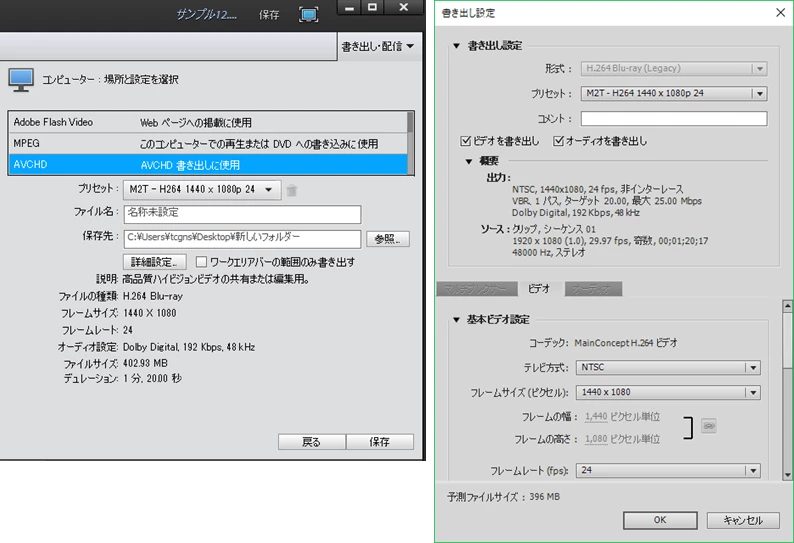Click the フレームの高さ 1,080 value
Image resolution: width=794 pixels, height=543 pixels.
(x=596, y=439)
